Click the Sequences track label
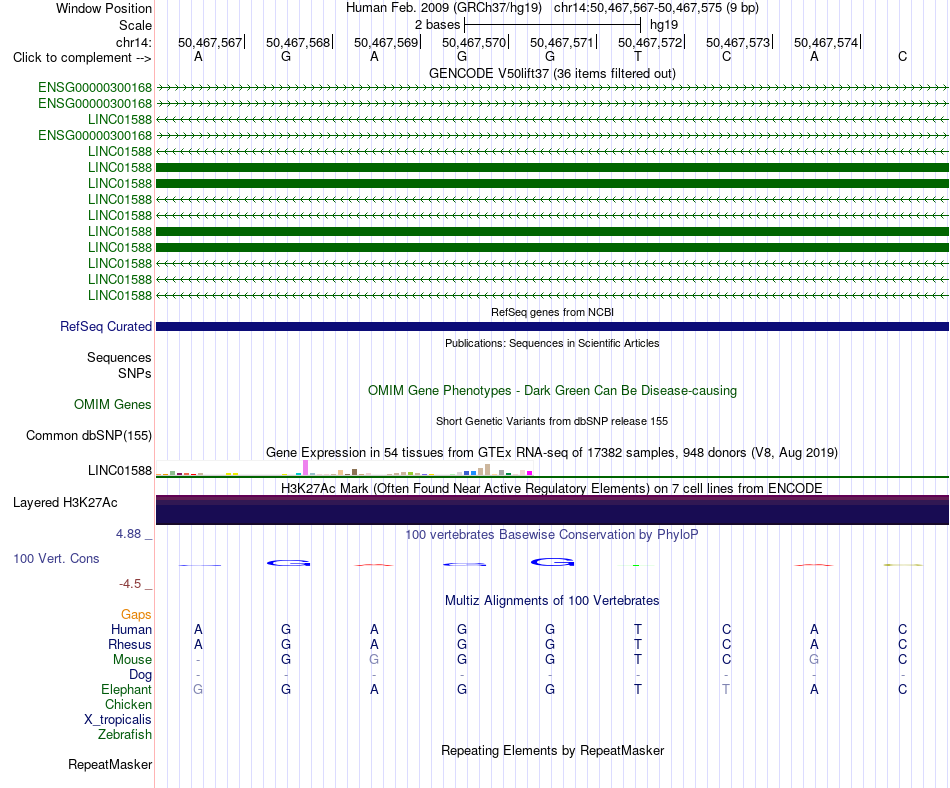This screenshot has width=950, height=788. click(x=119, y=357)
